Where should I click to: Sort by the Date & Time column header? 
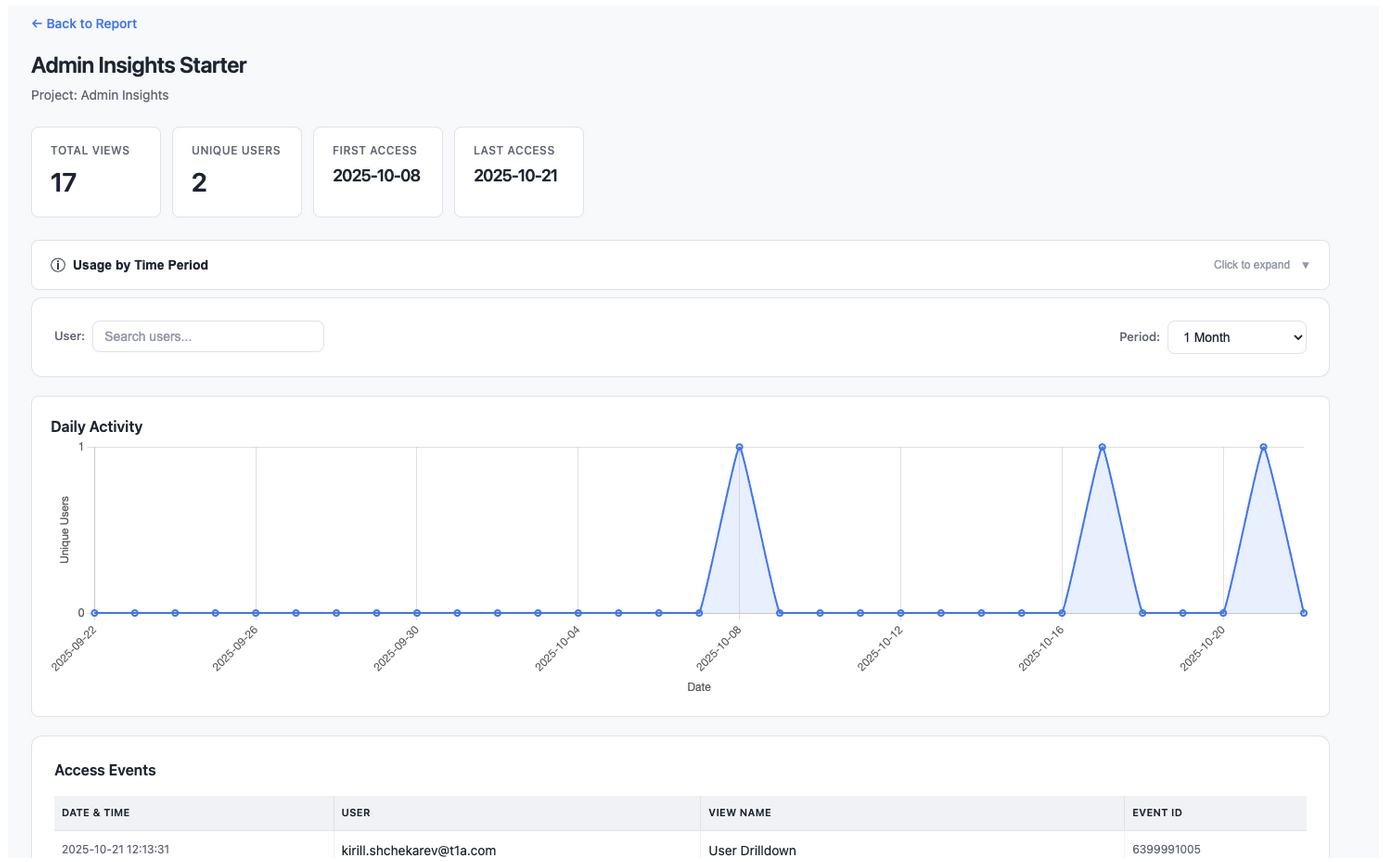[96, 813]
